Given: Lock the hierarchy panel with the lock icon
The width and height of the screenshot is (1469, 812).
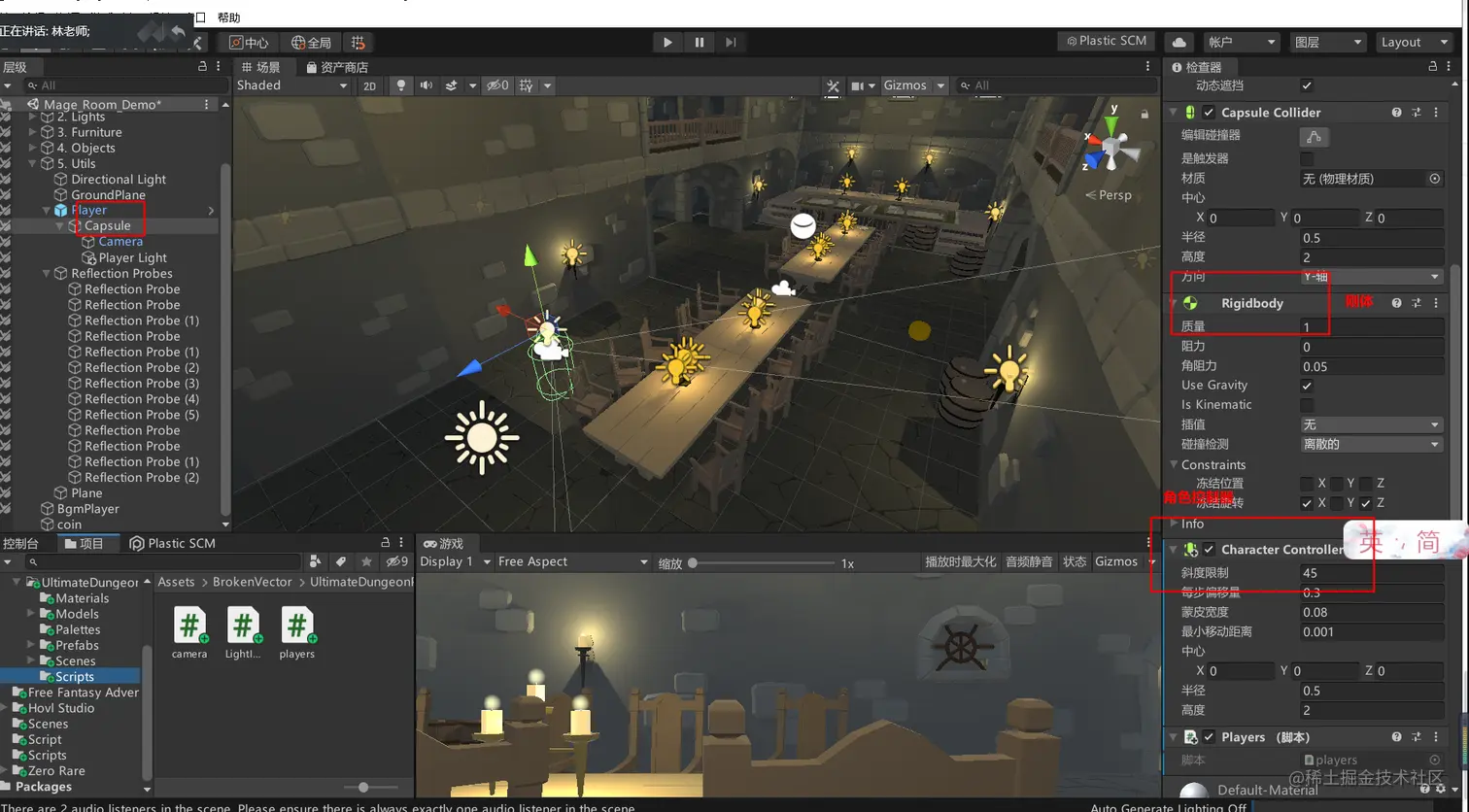Looking at the screenshot, I should point(202,66).
